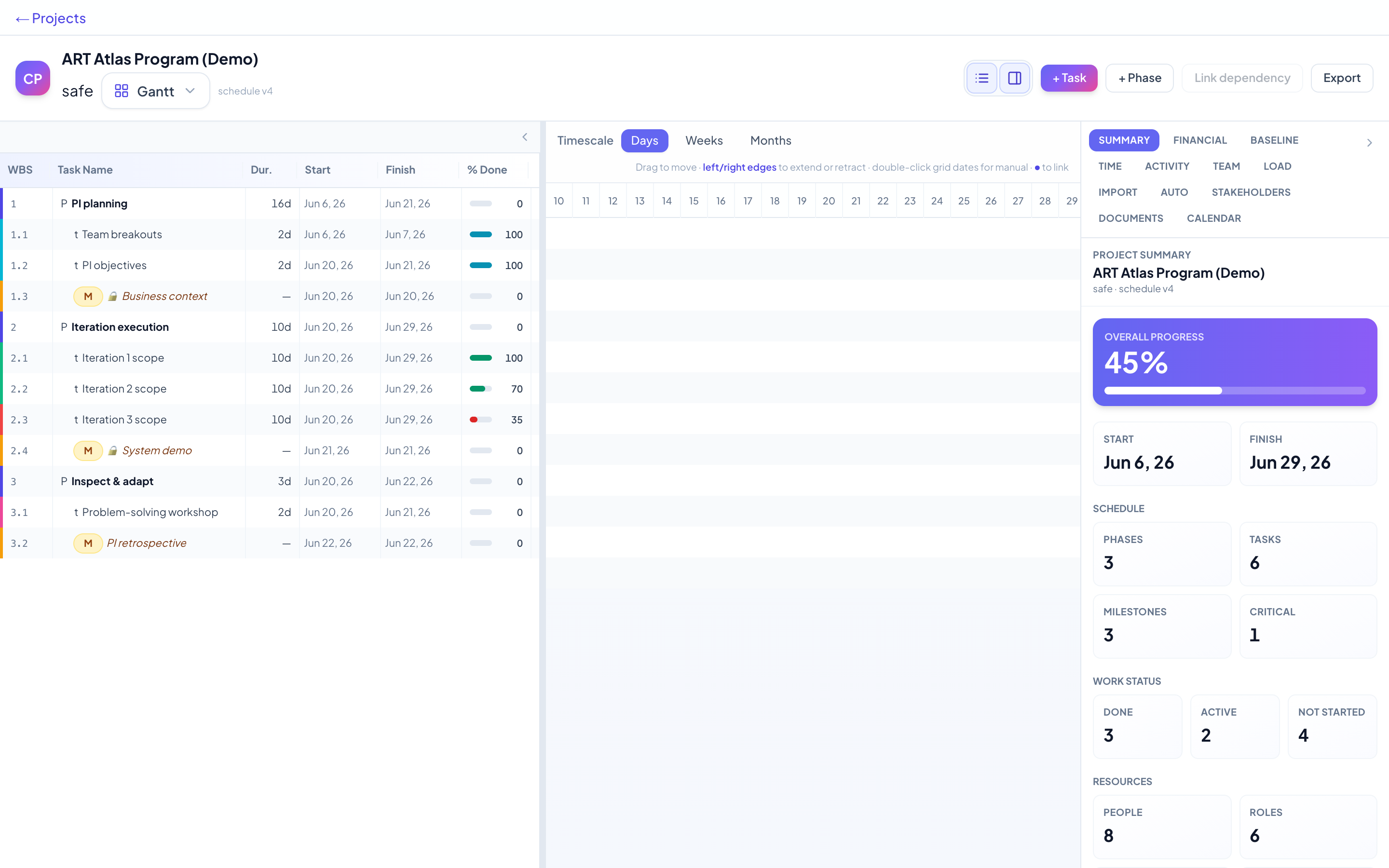Add a new task with + Task

click(1069, 78)
